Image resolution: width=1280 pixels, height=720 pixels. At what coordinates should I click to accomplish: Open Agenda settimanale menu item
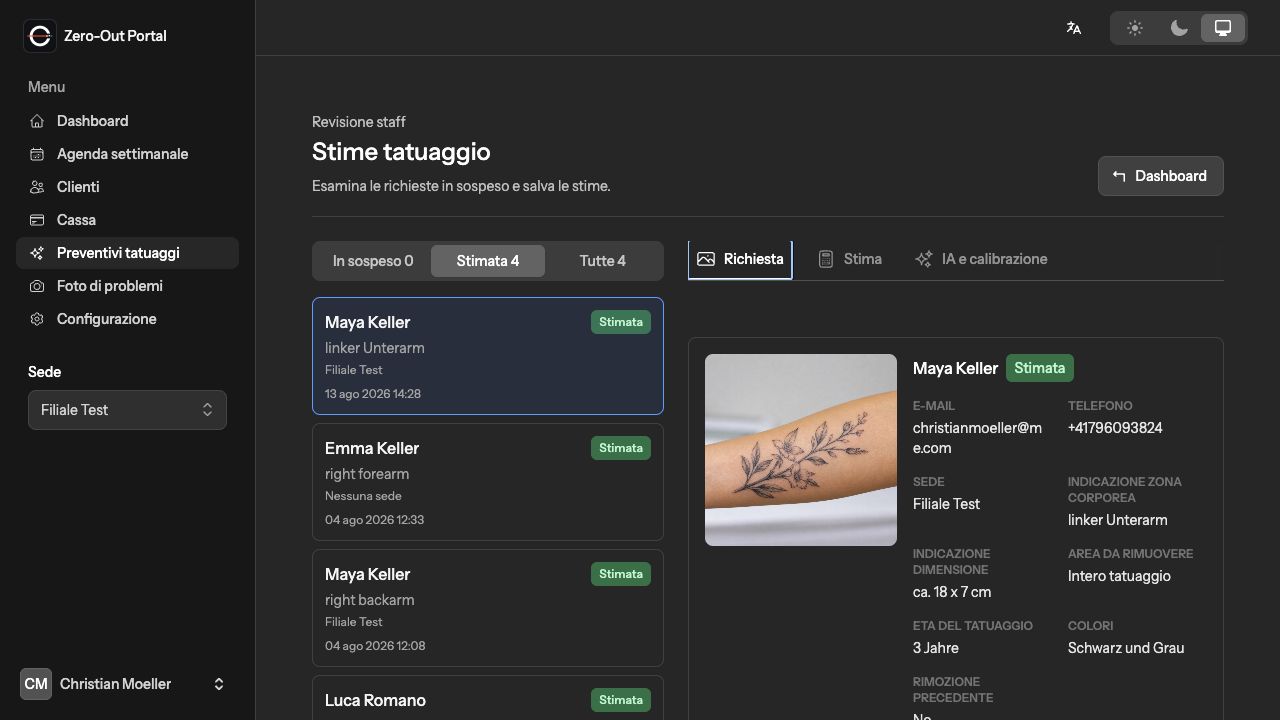click(127, 154)
